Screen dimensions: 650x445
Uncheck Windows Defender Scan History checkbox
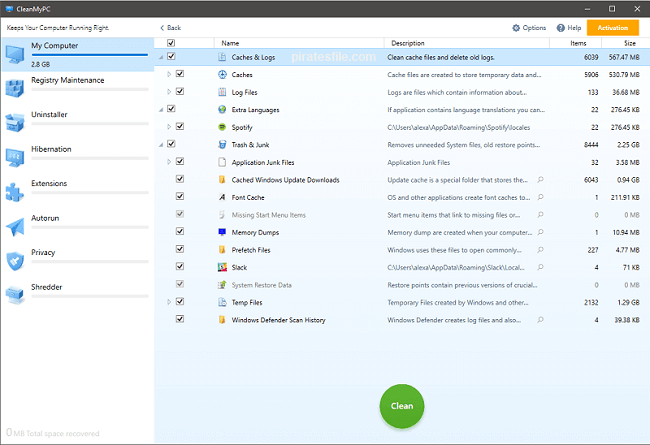180,319
